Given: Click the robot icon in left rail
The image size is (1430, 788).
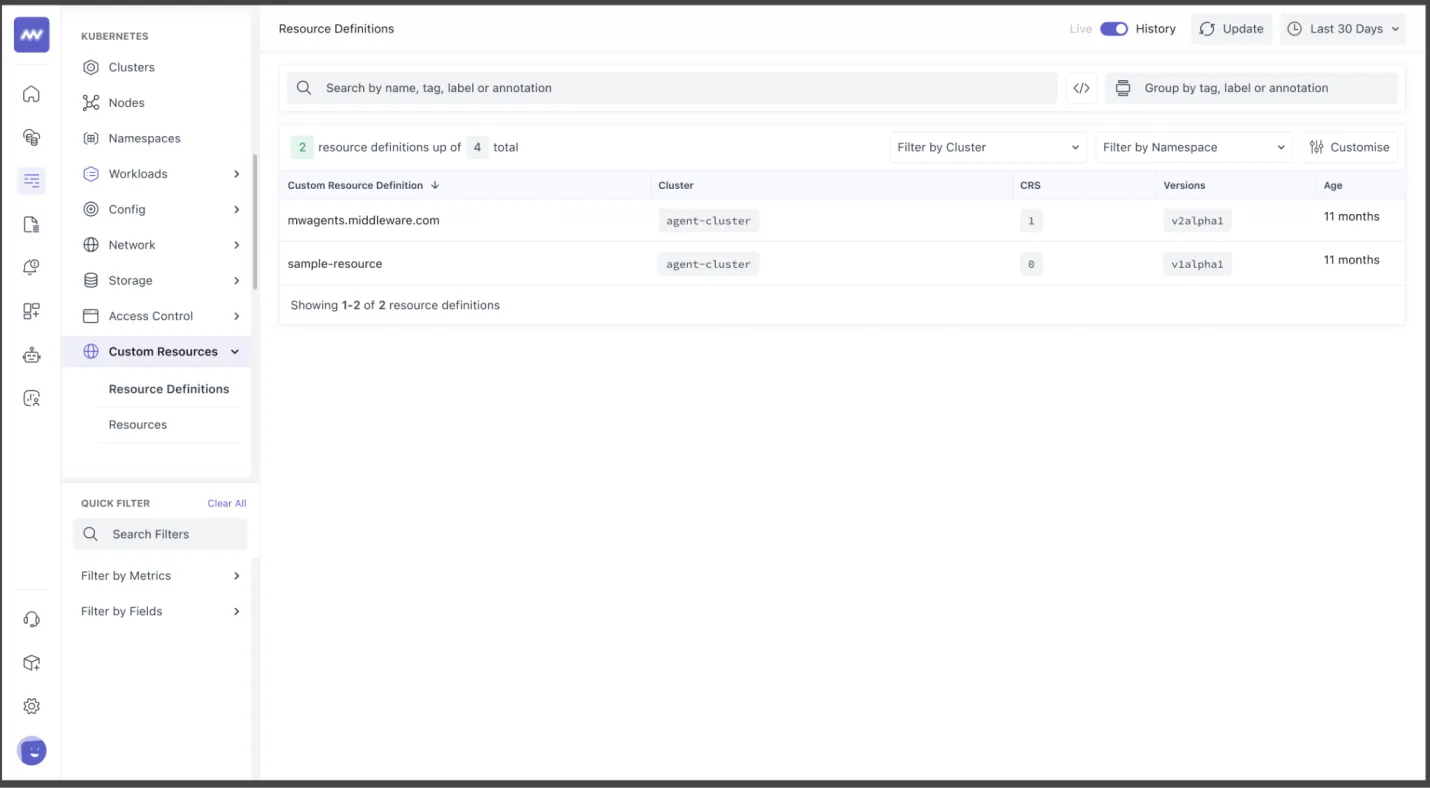Looking at the screenshot, I should [32, 355].
